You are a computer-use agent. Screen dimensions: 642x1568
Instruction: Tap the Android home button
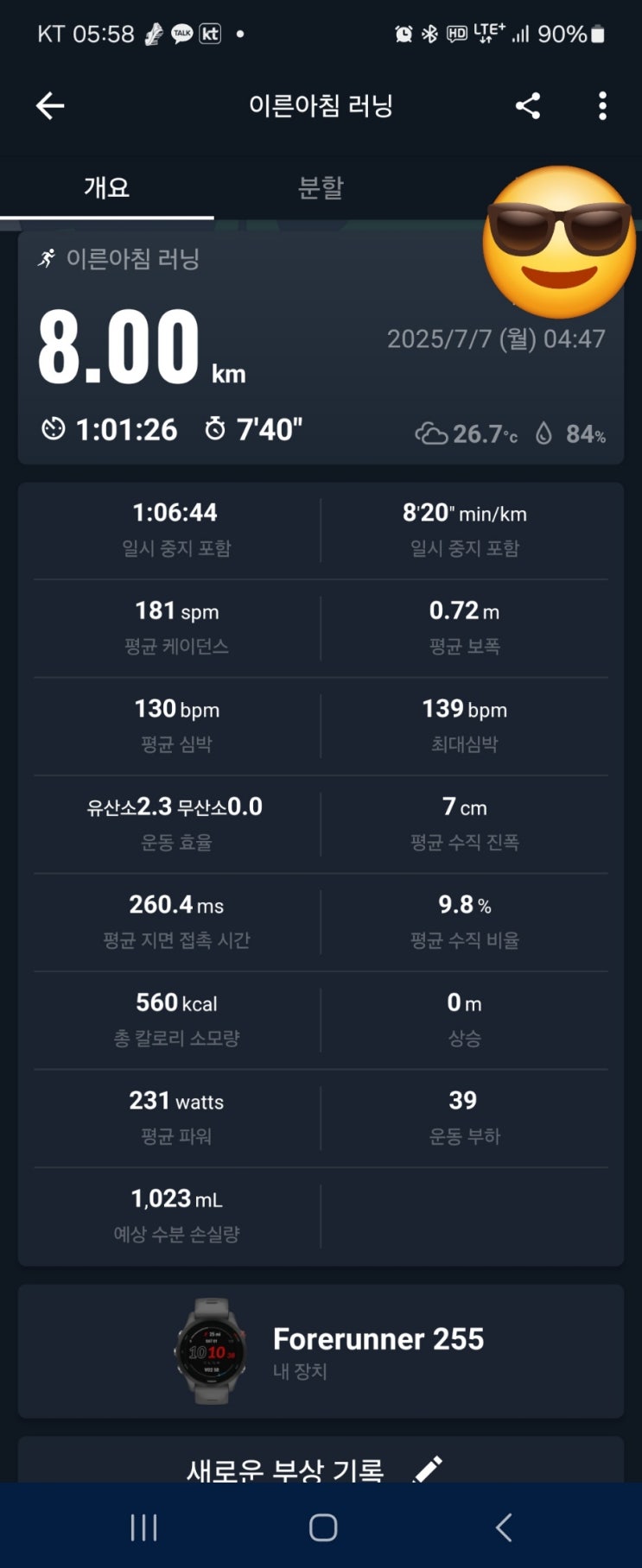323,1527
